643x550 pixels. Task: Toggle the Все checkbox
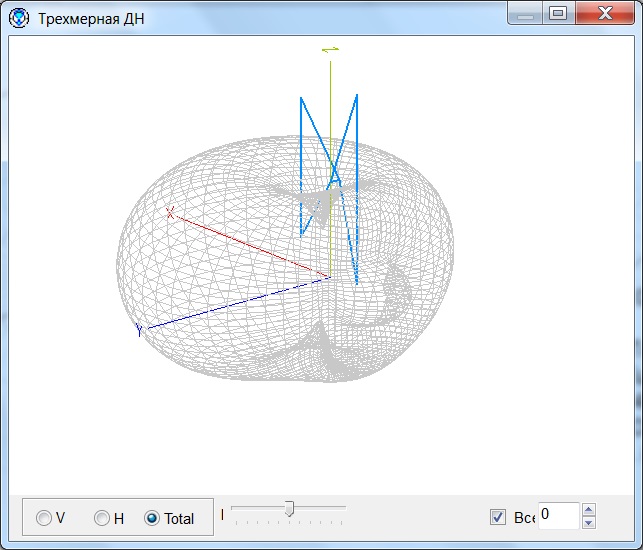pyautogui.click(x=498, y=517)
